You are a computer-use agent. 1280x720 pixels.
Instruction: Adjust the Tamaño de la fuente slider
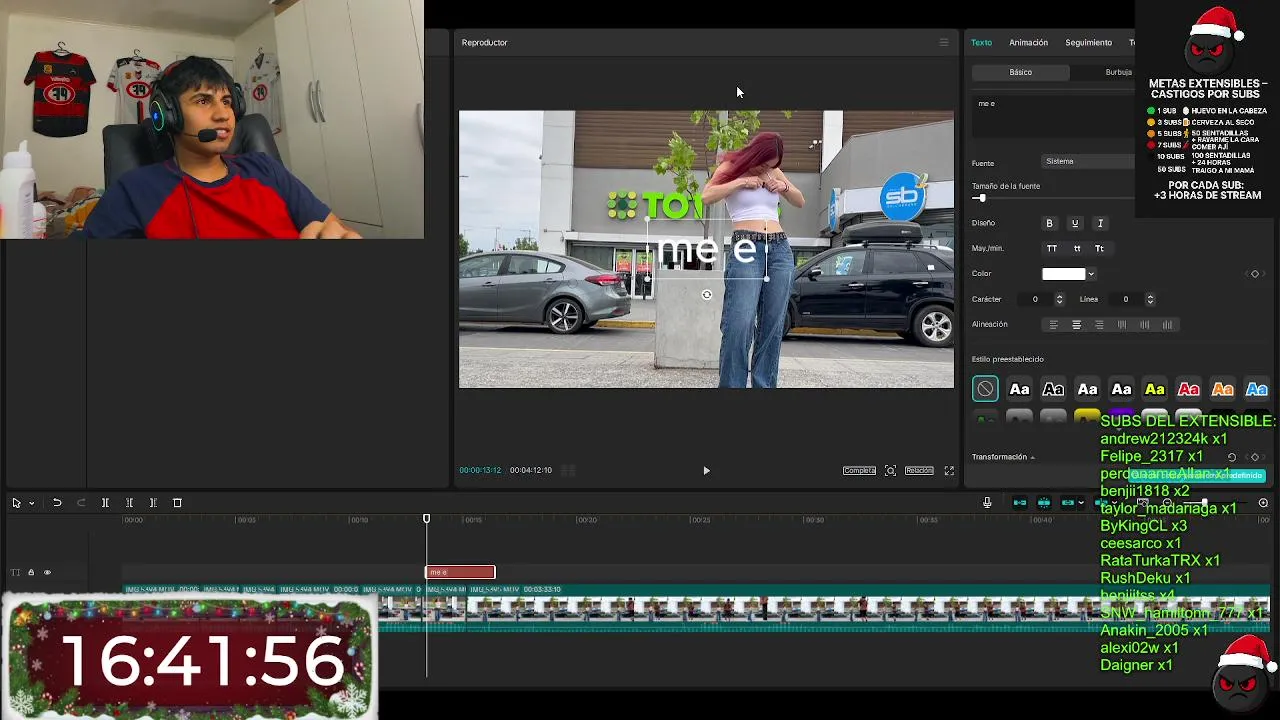coord(982,198)
